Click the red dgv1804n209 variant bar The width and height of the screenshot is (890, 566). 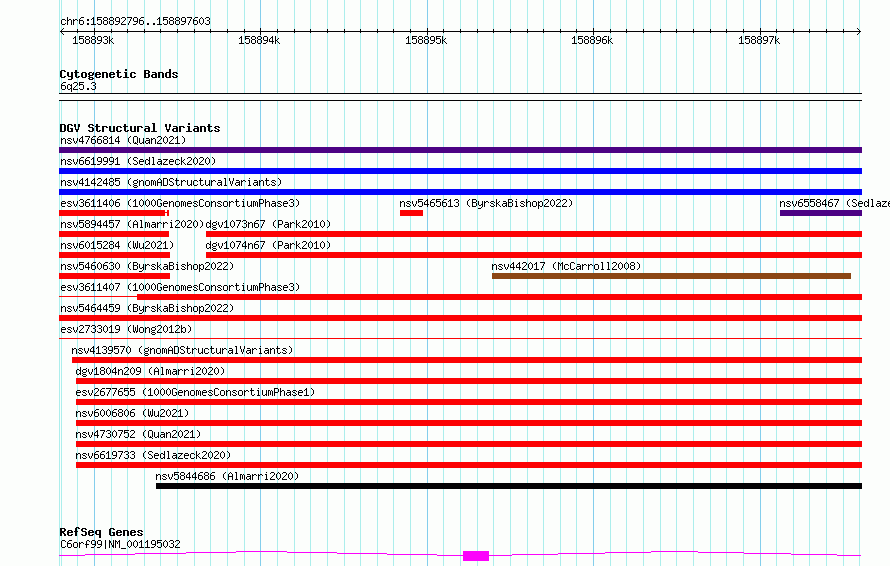coord(469,381)
